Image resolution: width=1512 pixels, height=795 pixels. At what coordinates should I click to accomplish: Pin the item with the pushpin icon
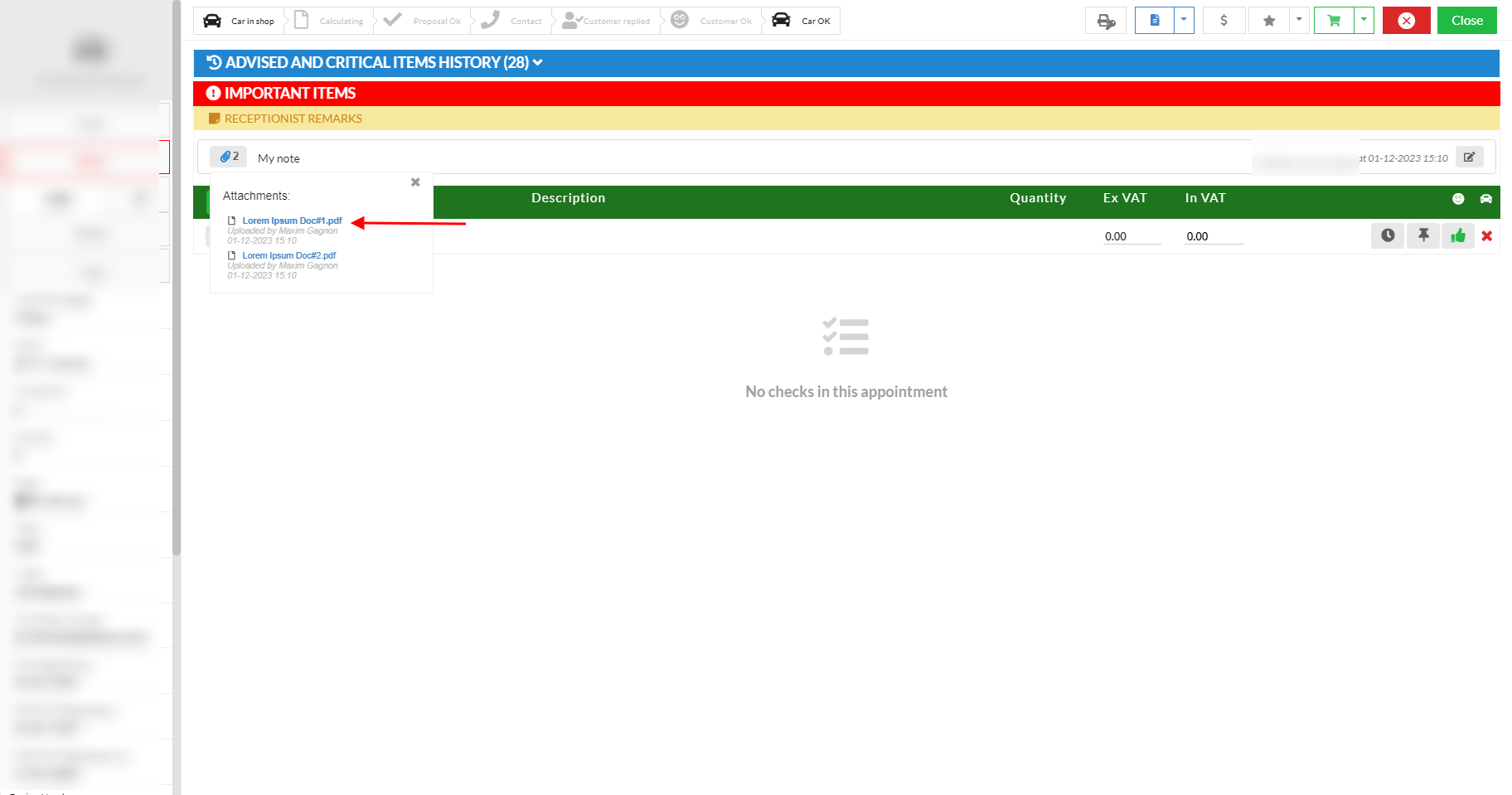[x=1423, y=236]
